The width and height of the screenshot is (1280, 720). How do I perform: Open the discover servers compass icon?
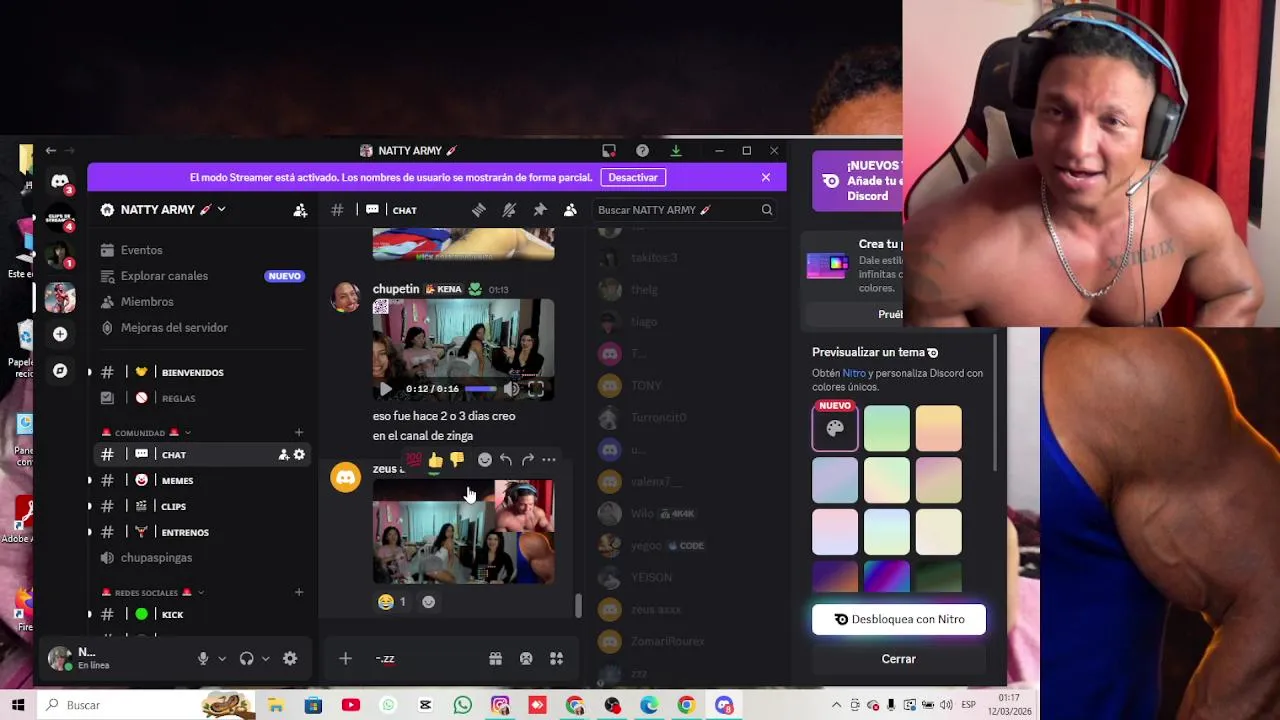[x=60, y=371]
